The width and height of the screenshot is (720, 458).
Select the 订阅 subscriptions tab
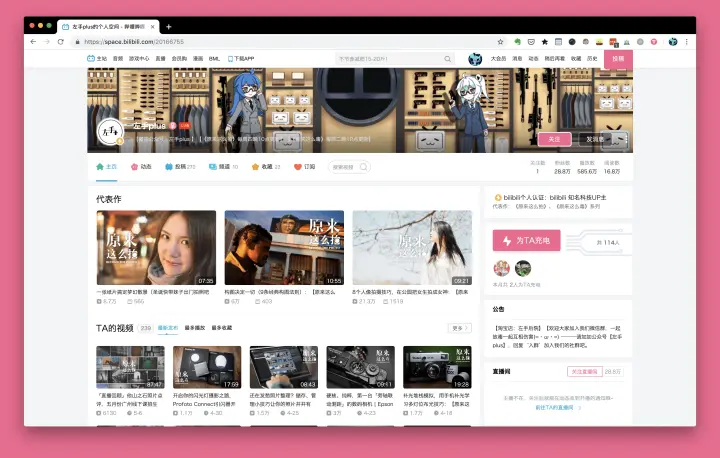[304, 167]
